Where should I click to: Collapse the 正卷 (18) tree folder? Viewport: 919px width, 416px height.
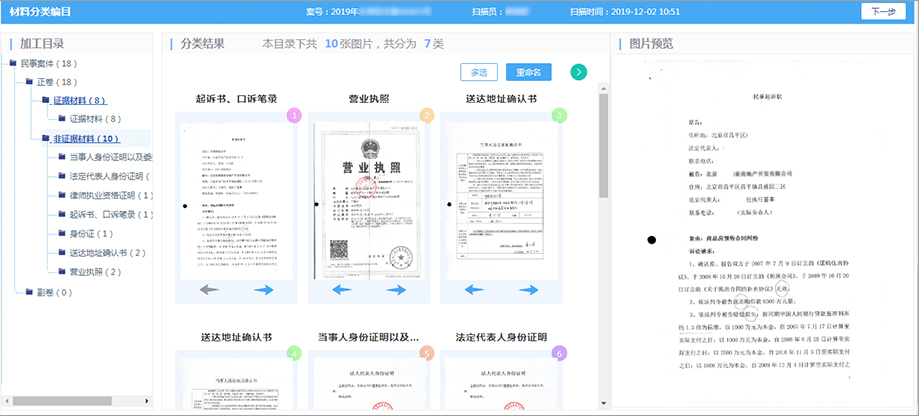[28, 82]
